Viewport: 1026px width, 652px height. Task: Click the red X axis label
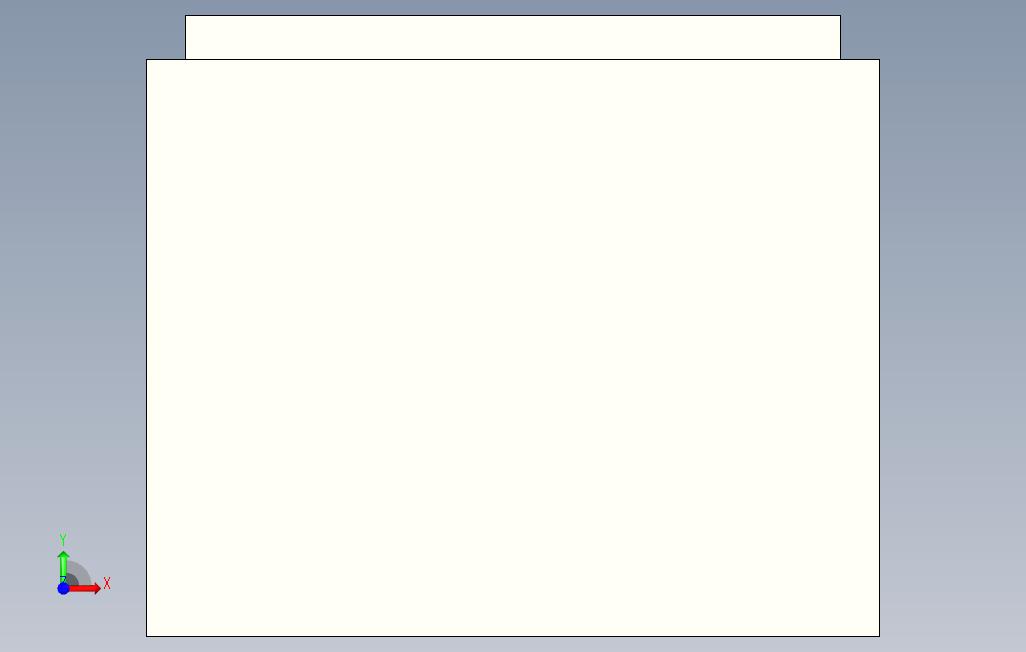click(107, 583)
